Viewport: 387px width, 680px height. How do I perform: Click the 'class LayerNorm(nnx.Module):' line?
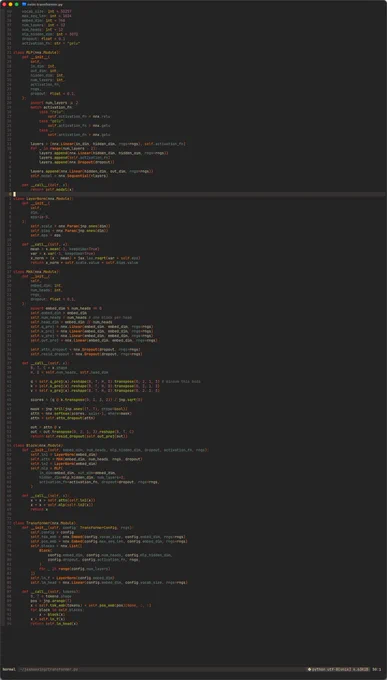(44, 199)
